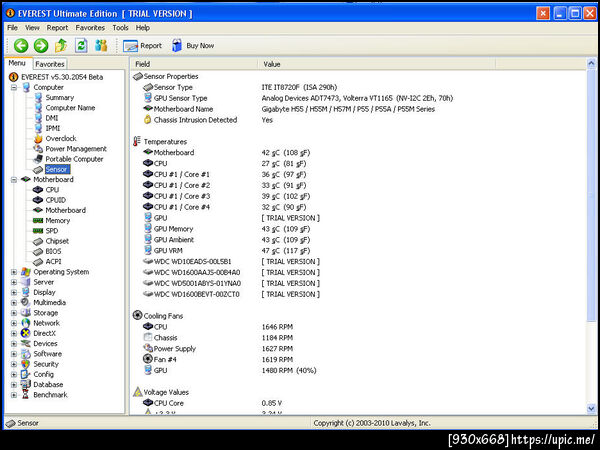This screenshot has height=450, width=600.
Task: Click the CPU chip icon under Motherboard
Action: [38, 190]
